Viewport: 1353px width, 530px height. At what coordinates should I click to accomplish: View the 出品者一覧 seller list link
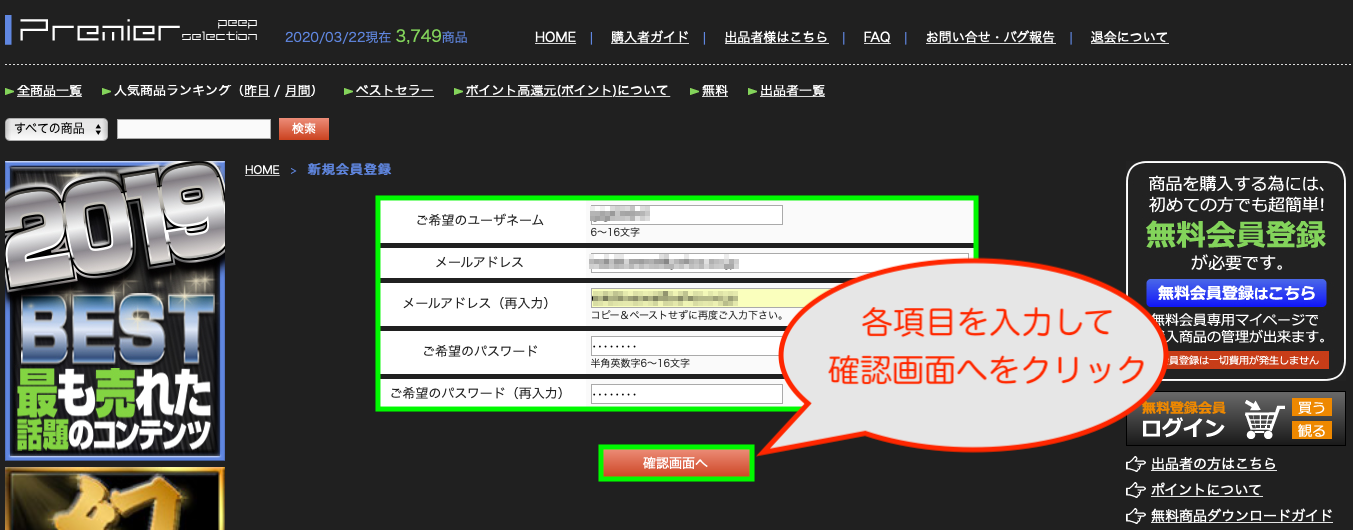pos(792,91)
